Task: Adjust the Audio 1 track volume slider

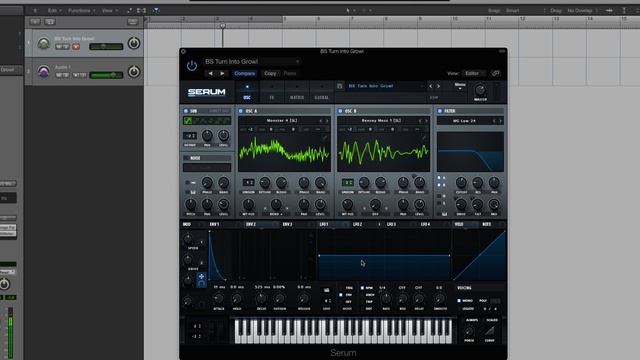Action: (x=106, y=75)
